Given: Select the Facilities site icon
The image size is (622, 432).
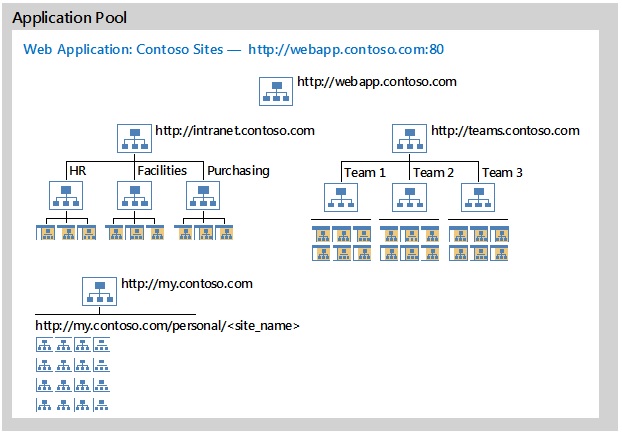Looking at the screenshot, I should pos(134,196).
